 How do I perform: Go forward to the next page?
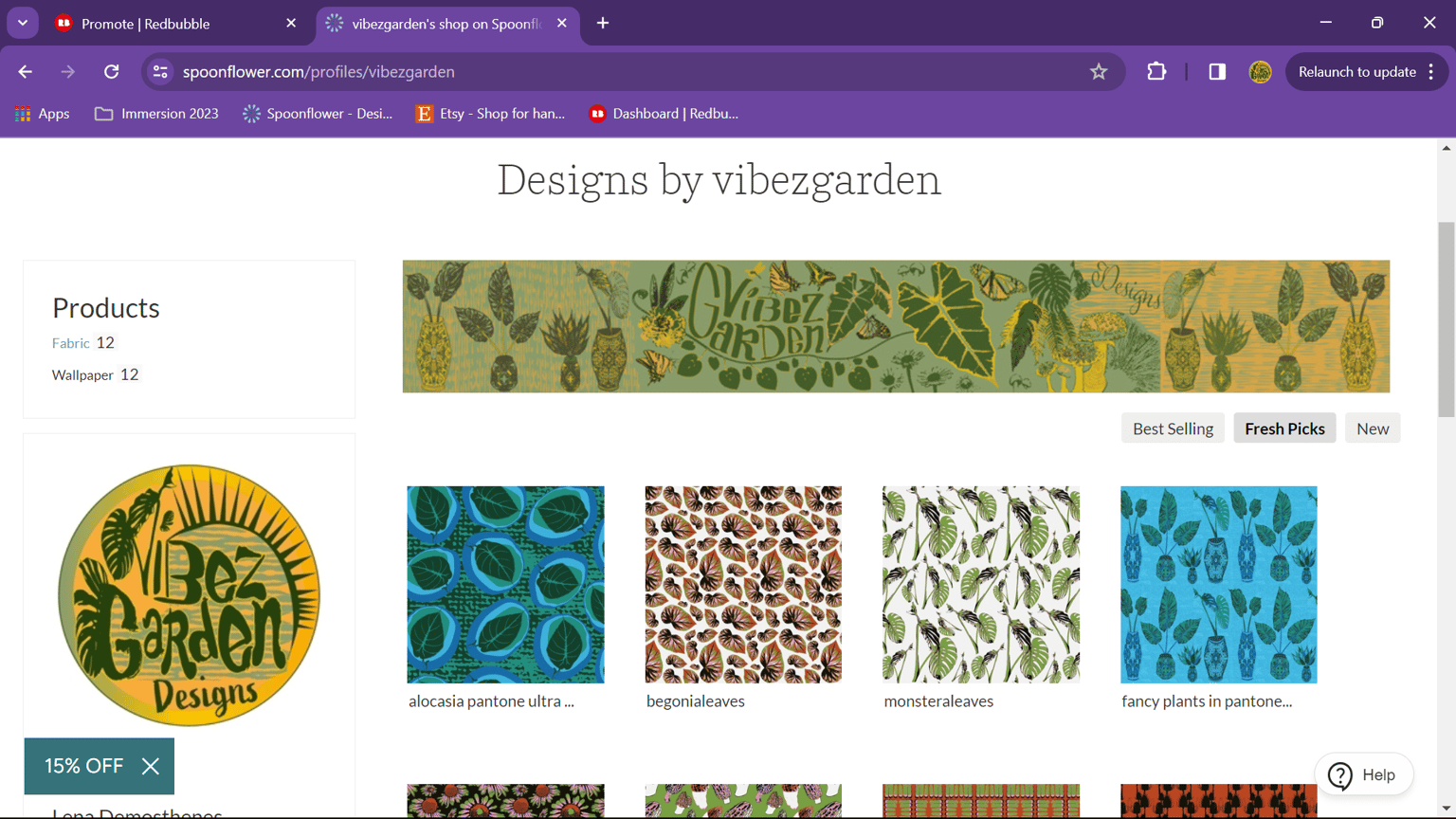(x=68, y=72)
